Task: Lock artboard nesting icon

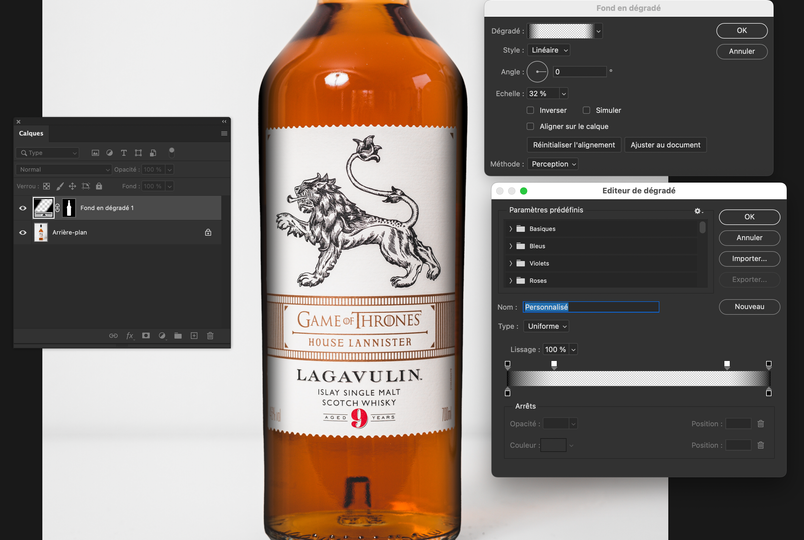Action: 86,186
